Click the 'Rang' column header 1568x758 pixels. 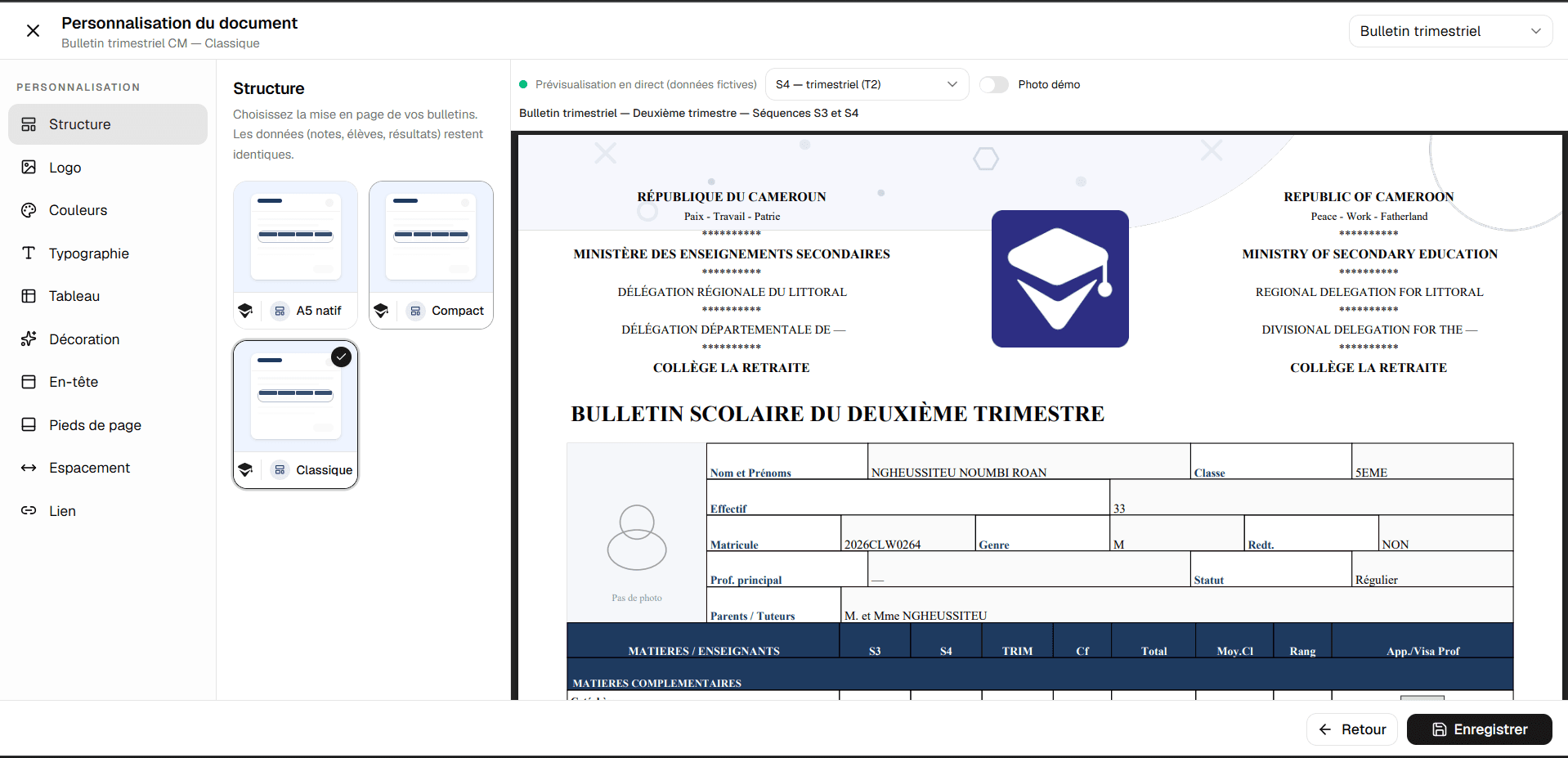coord(1302,640)
